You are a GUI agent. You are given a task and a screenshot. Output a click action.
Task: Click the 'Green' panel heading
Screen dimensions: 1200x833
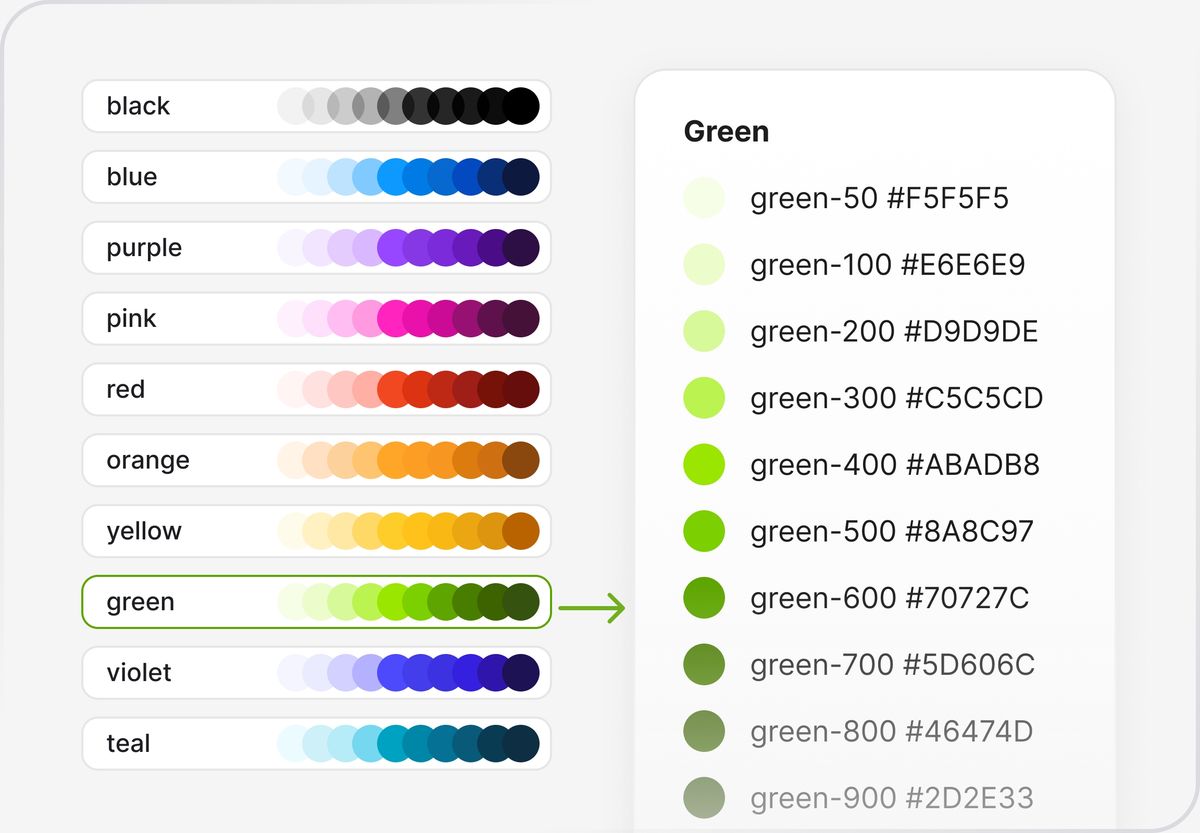(726, 132)
